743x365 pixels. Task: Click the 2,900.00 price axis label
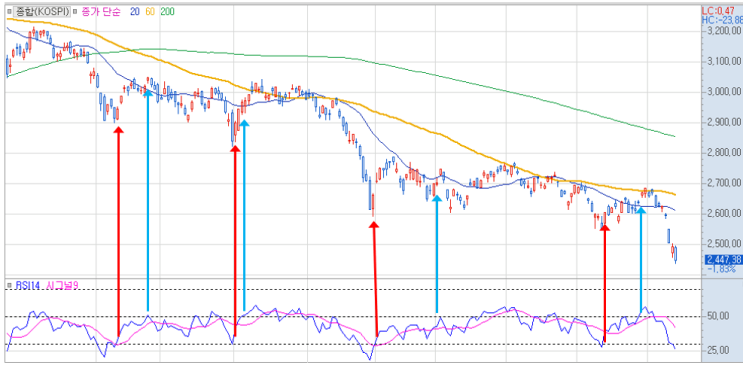pos(725,122)
